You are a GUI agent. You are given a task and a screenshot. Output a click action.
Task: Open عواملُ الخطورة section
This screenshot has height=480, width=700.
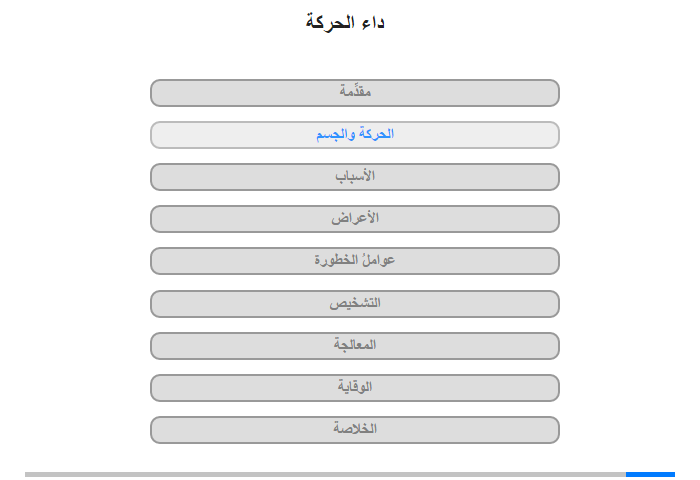pos(355,261)
